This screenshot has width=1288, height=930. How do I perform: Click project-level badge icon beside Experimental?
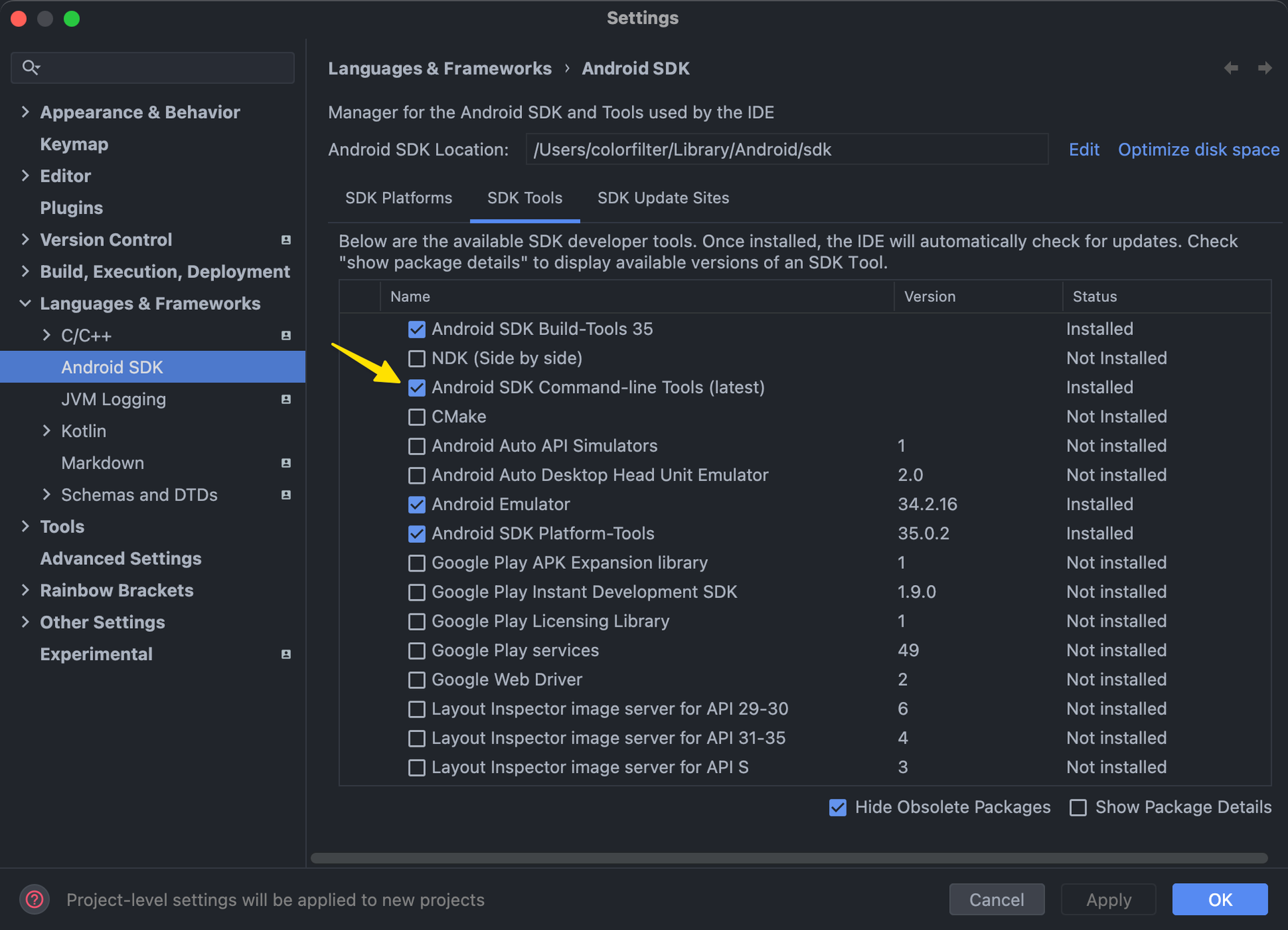pos(286,654)
